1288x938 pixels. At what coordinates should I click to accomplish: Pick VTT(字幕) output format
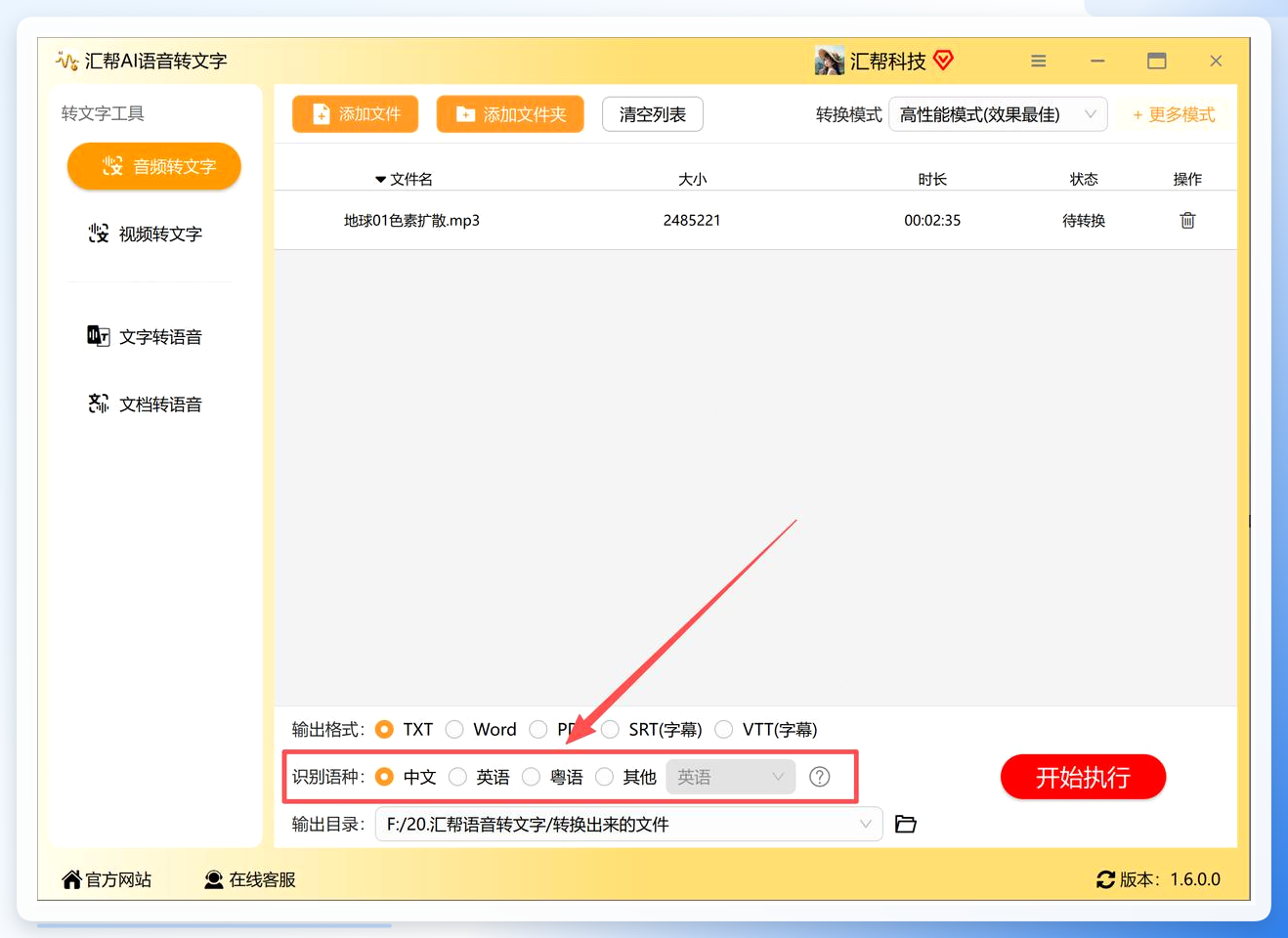[x=724, y=729]
